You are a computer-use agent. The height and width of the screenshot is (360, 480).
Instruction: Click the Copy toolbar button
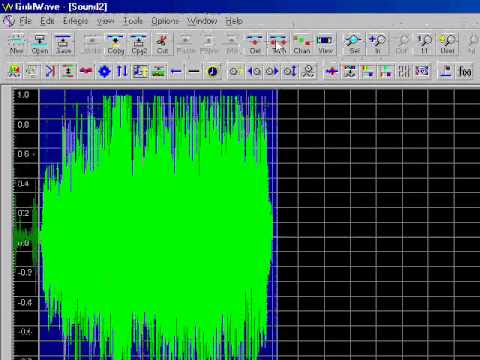pyautogui.click(x=116, y=44)
